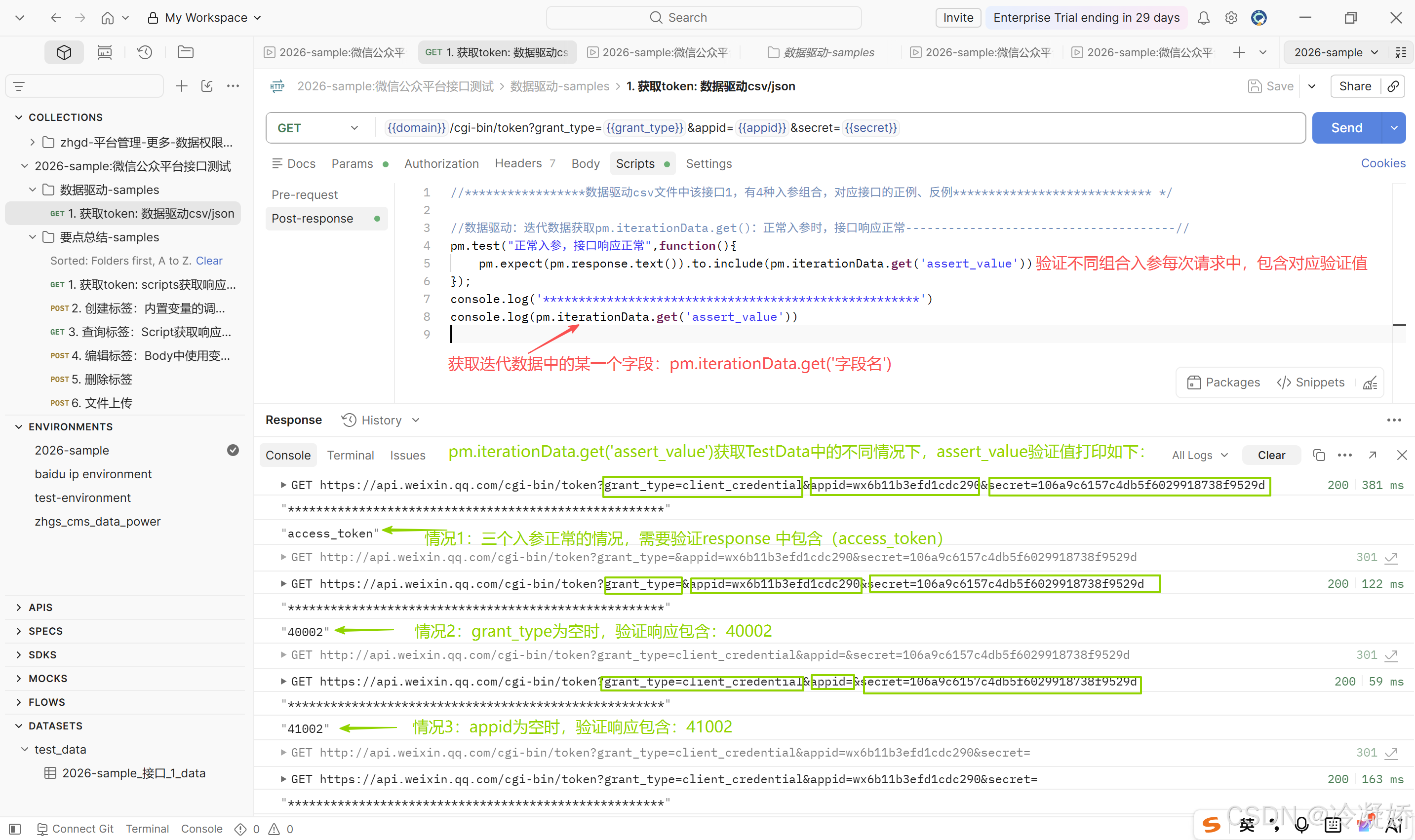Expand the APIS section
Image resolution: width=1415 pixels, height=840 pixels.
point(19,608)
